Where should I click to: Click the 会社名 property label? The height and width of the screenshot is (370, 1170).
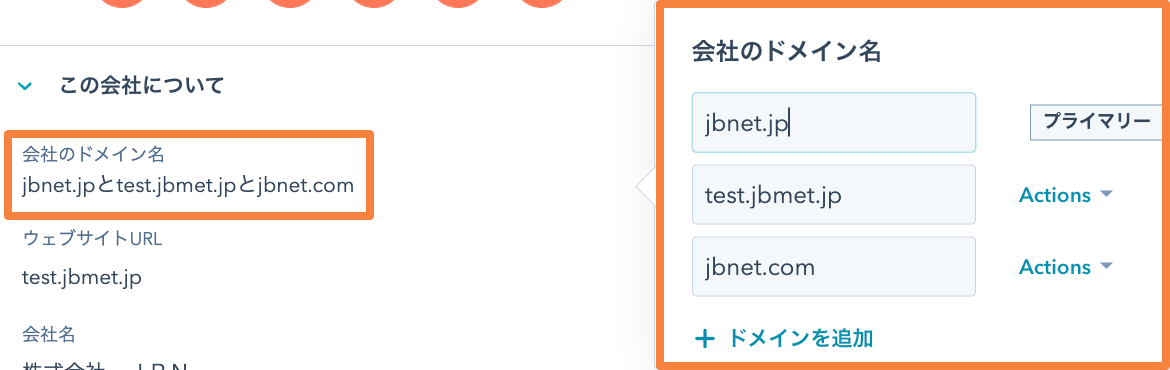pos(49,333)
